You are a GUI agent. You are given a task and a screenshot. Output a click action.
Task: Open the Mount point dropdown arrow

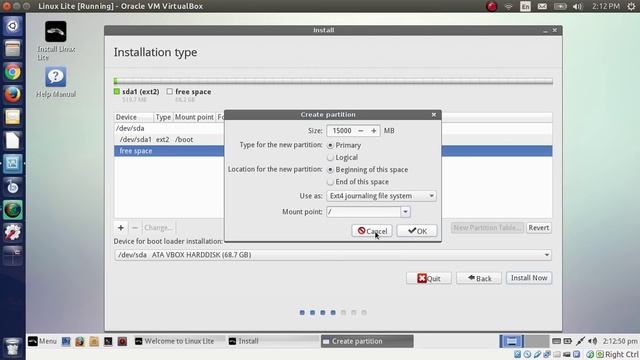[405, 212]
